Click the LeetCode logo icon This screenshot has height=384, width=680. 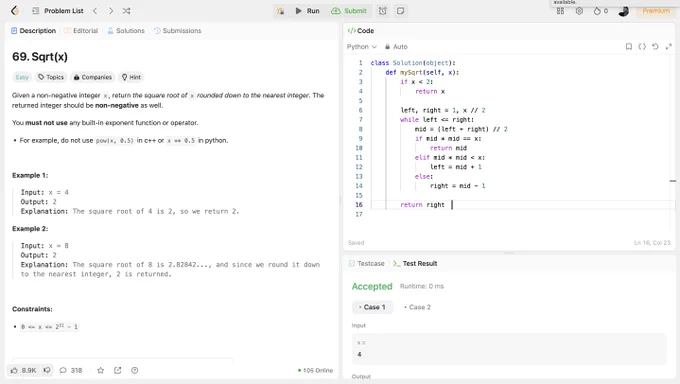pyautogui.click(x=15, y=10)
